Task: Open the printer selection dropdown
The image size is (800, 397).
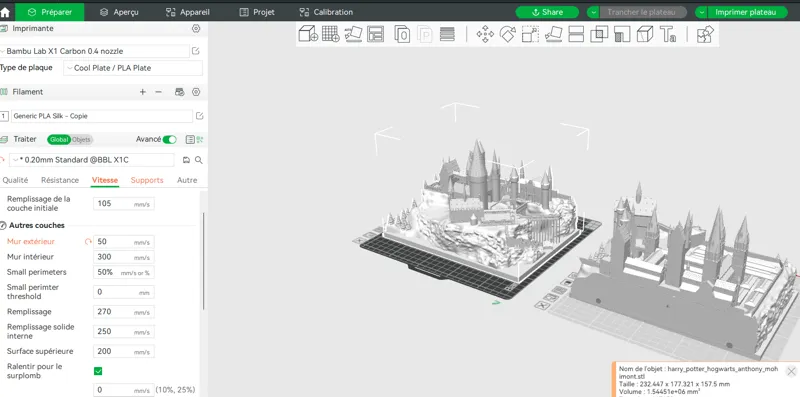Action: coord(95,51)
